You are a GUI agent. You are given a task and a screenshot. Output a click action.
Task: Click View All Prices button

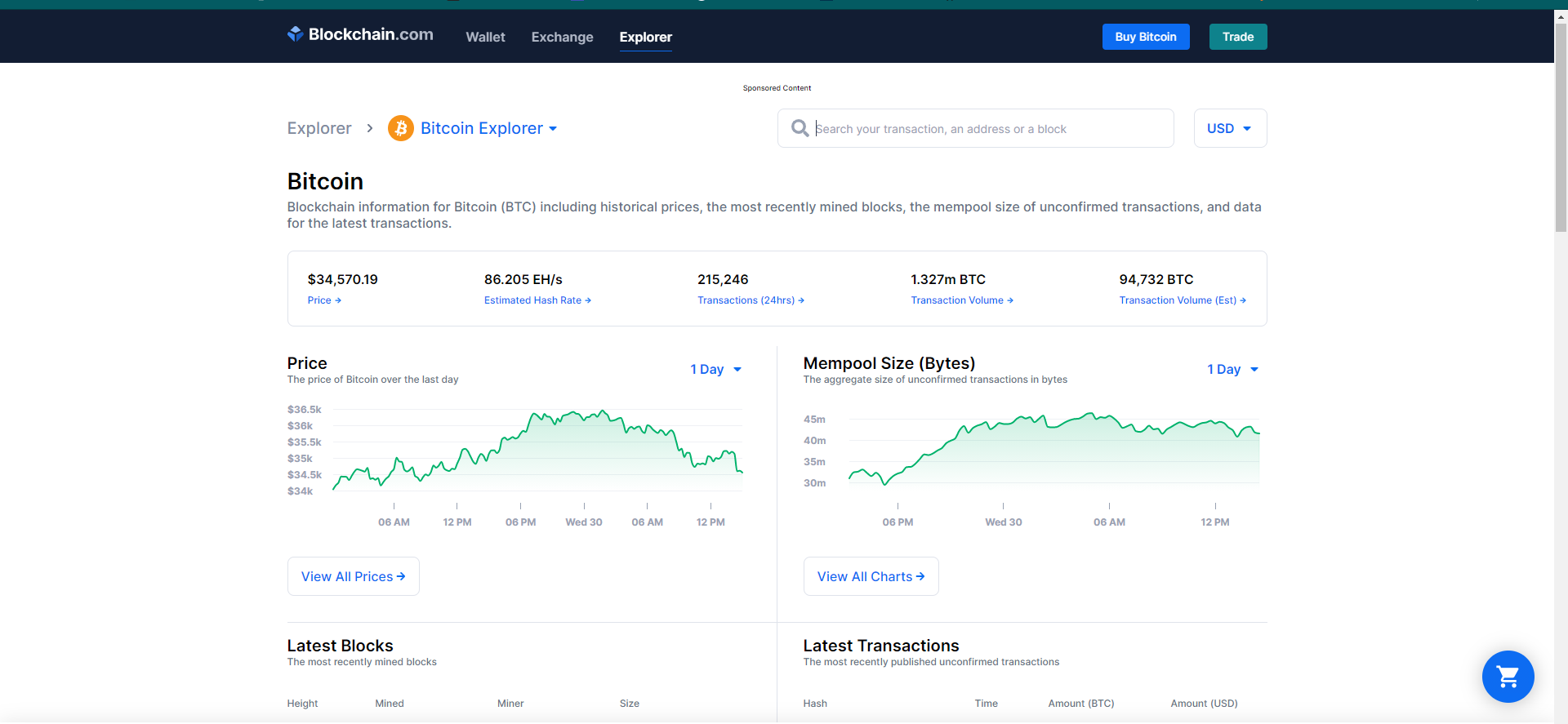(354, 576)
